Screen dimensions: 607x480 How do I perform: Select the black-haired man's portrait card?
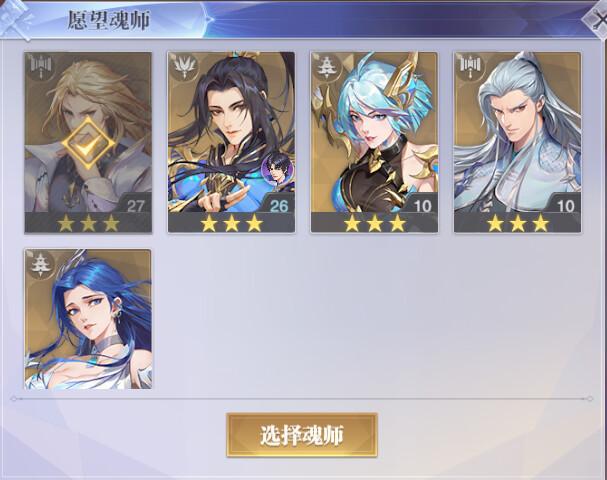231,142
